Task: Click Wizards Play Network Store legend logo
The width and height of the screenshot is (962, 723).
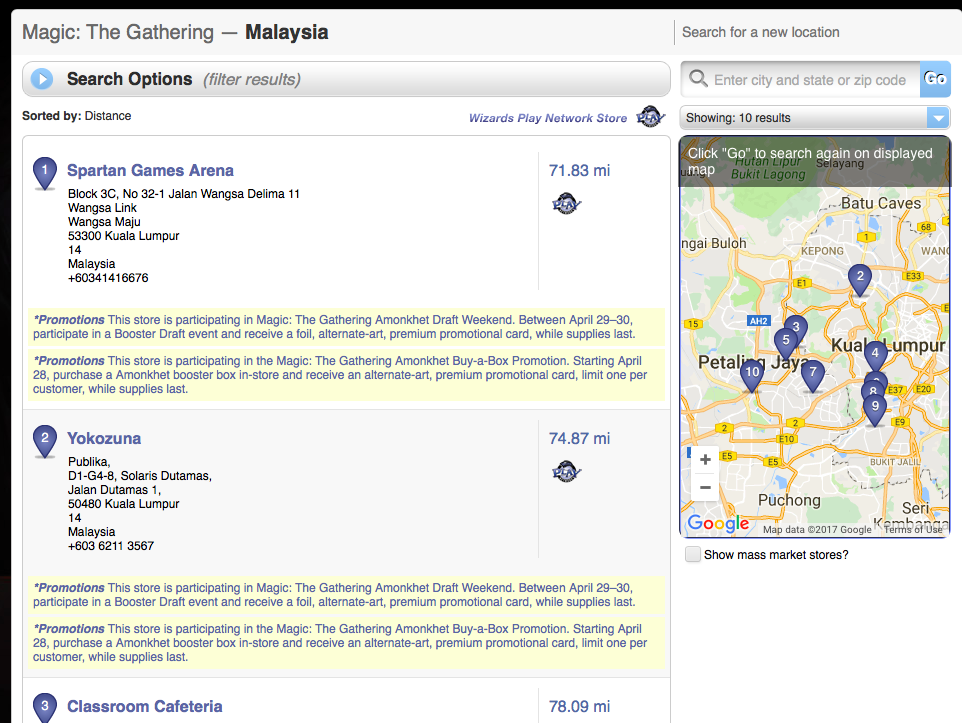Action: click(650, 116)
